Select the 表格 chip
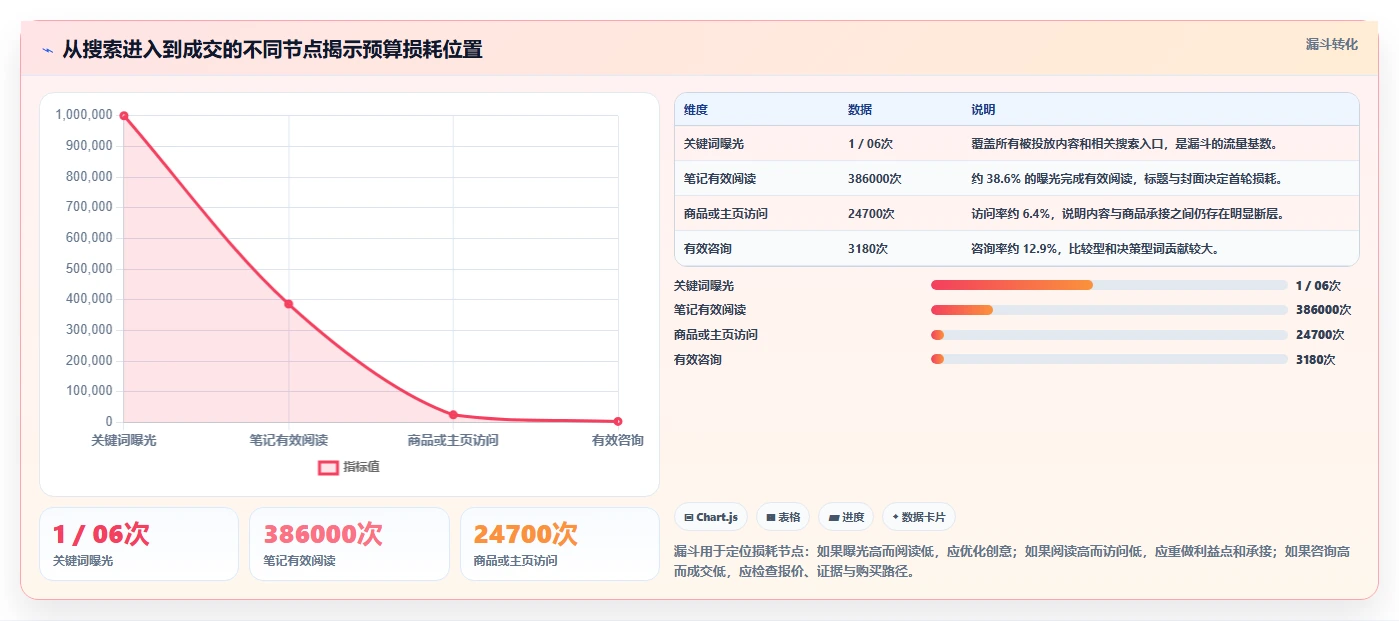Image resolution: width=1399 pixels, height=621 pixels. (x=783, y=517)
